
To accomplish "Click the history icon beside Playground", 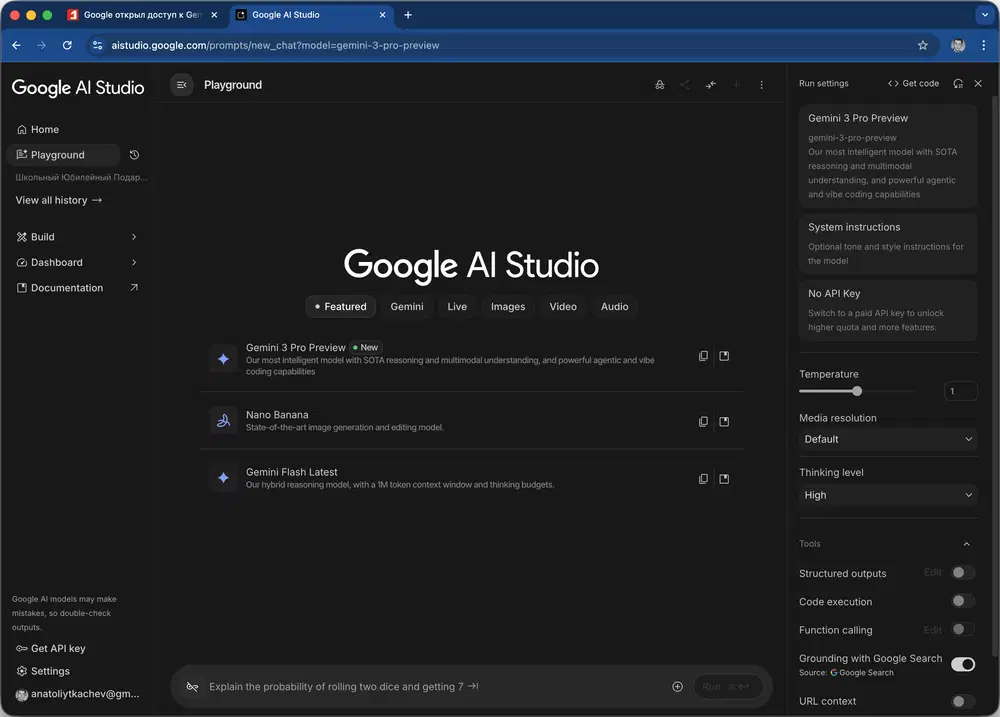I will pos(135,155).
